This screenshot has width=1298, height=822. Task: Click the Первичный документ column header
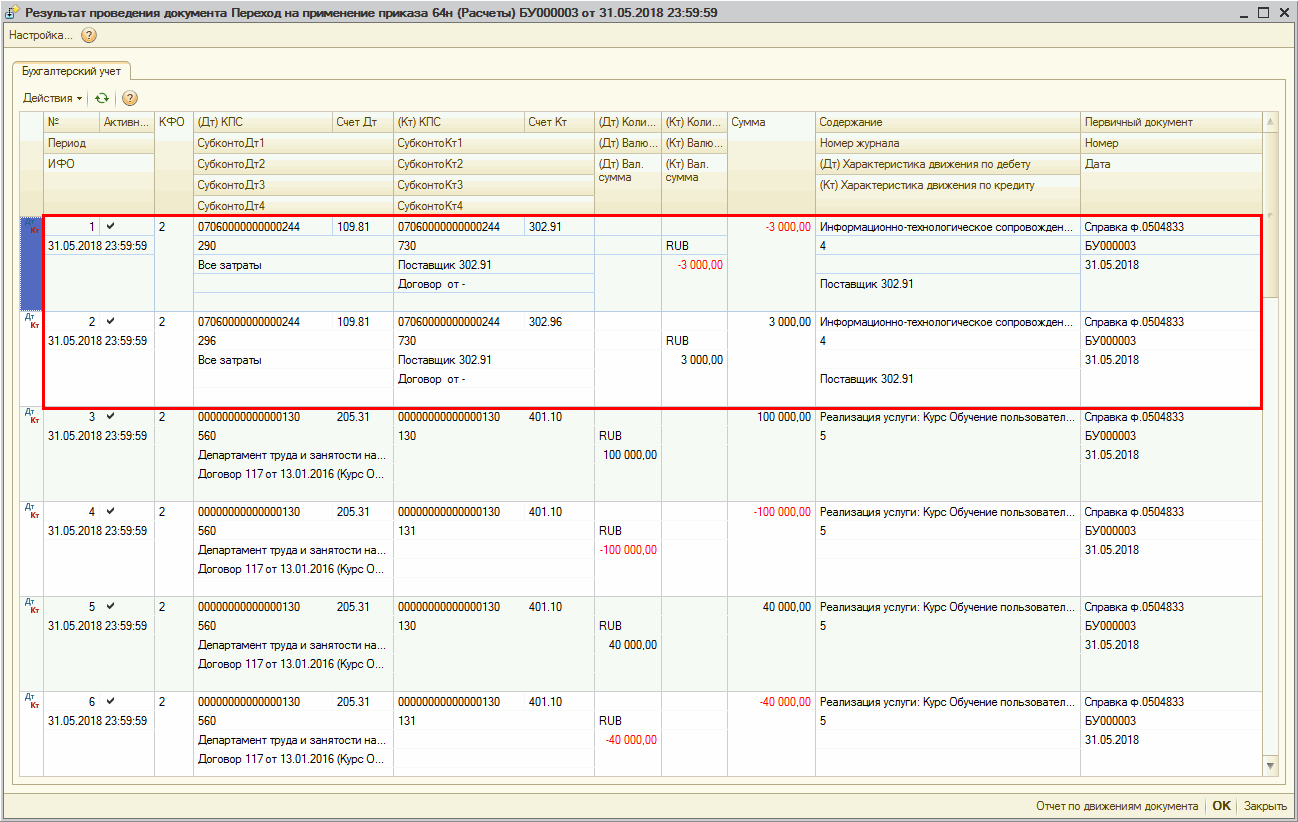click(x=1171, y=122)
